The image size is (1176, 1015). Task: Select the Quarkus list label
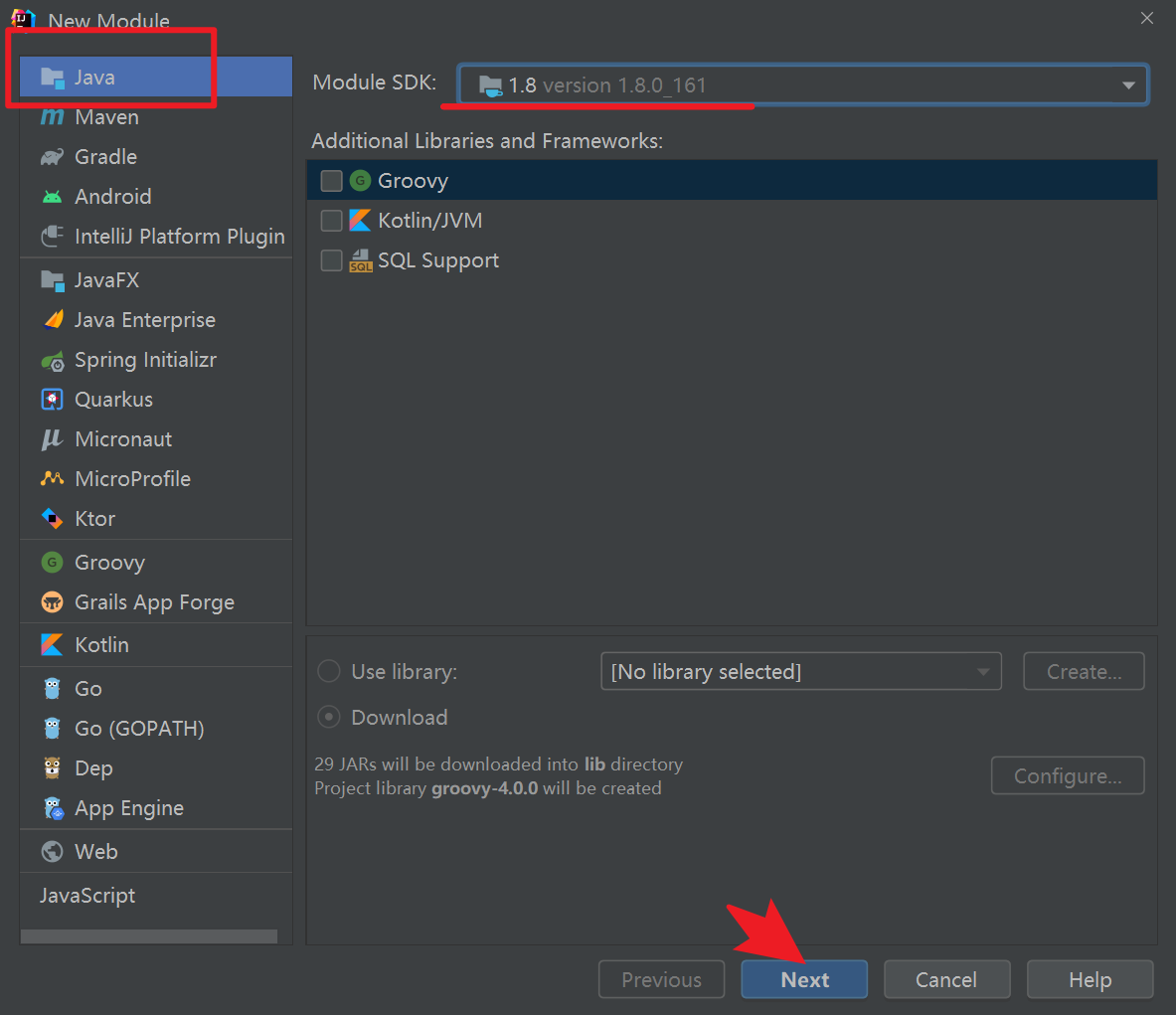(x=114, y=399)
